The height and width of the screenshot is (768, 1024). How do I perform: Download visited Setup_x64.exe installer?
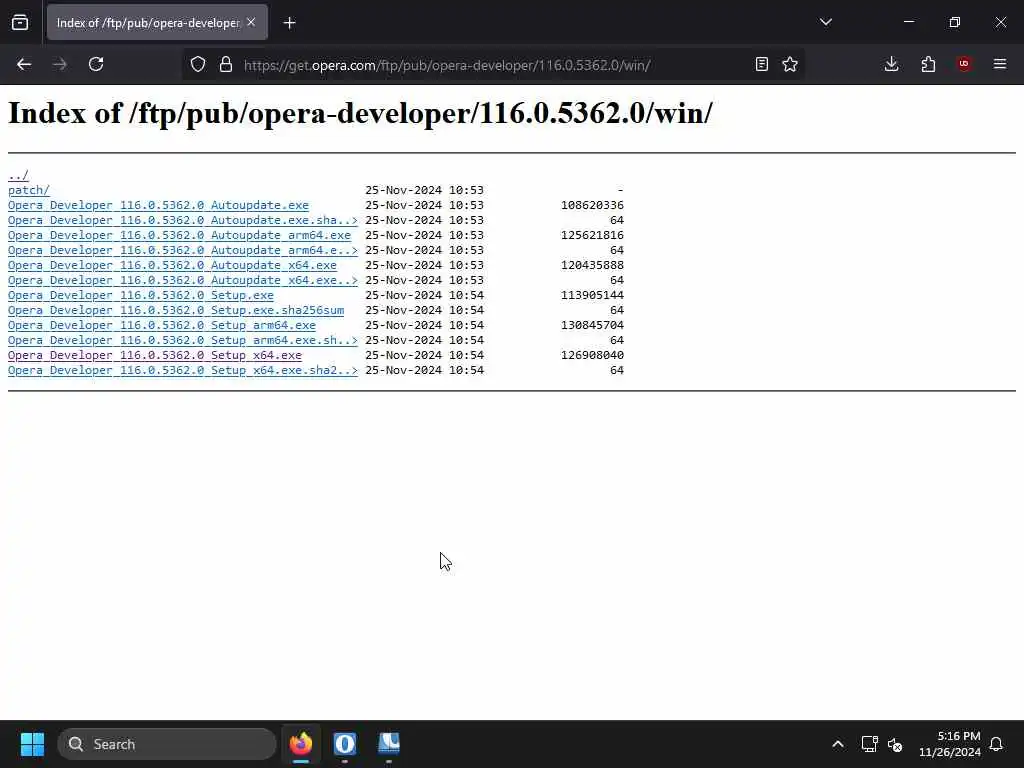[155, 355]
